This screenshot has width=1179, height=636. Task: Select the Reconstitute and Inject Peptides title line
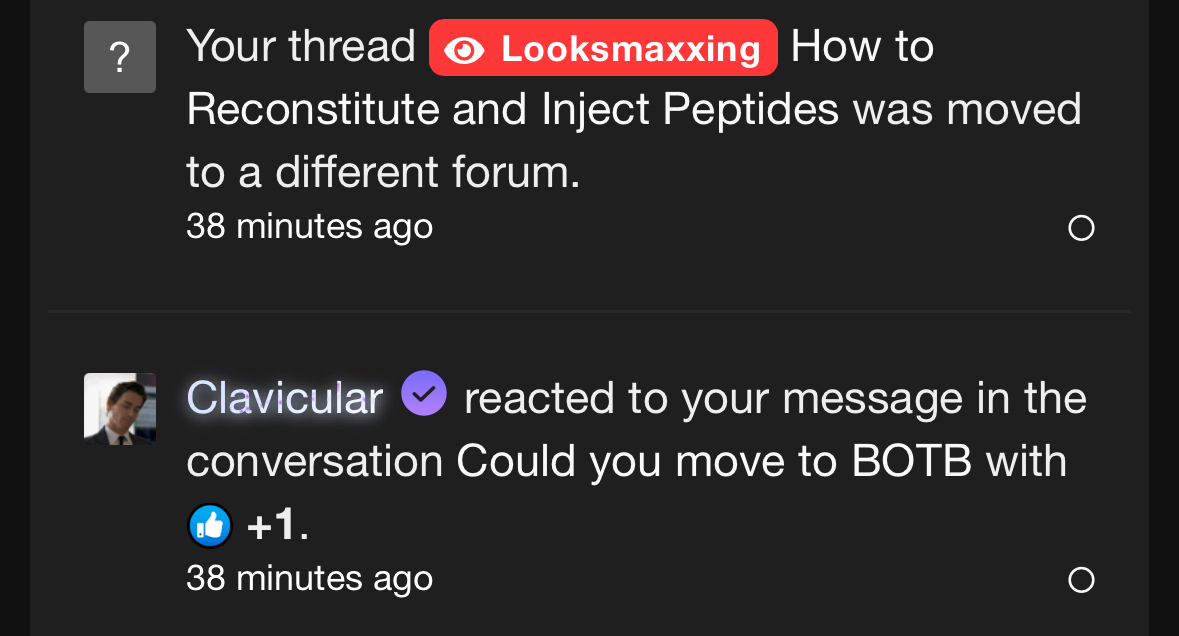[513, 109]
